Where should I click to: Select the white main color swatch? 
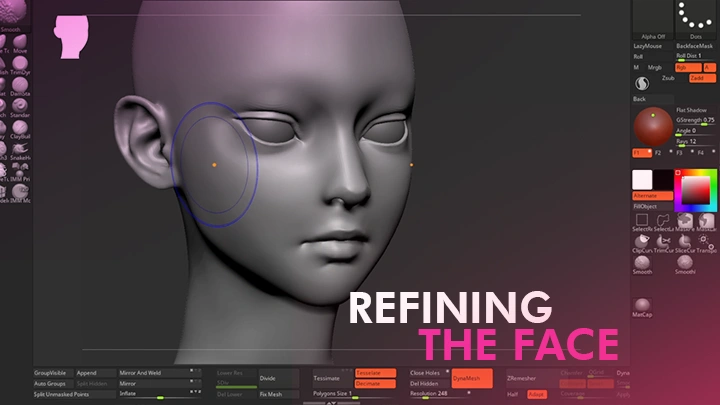[642, 180]
